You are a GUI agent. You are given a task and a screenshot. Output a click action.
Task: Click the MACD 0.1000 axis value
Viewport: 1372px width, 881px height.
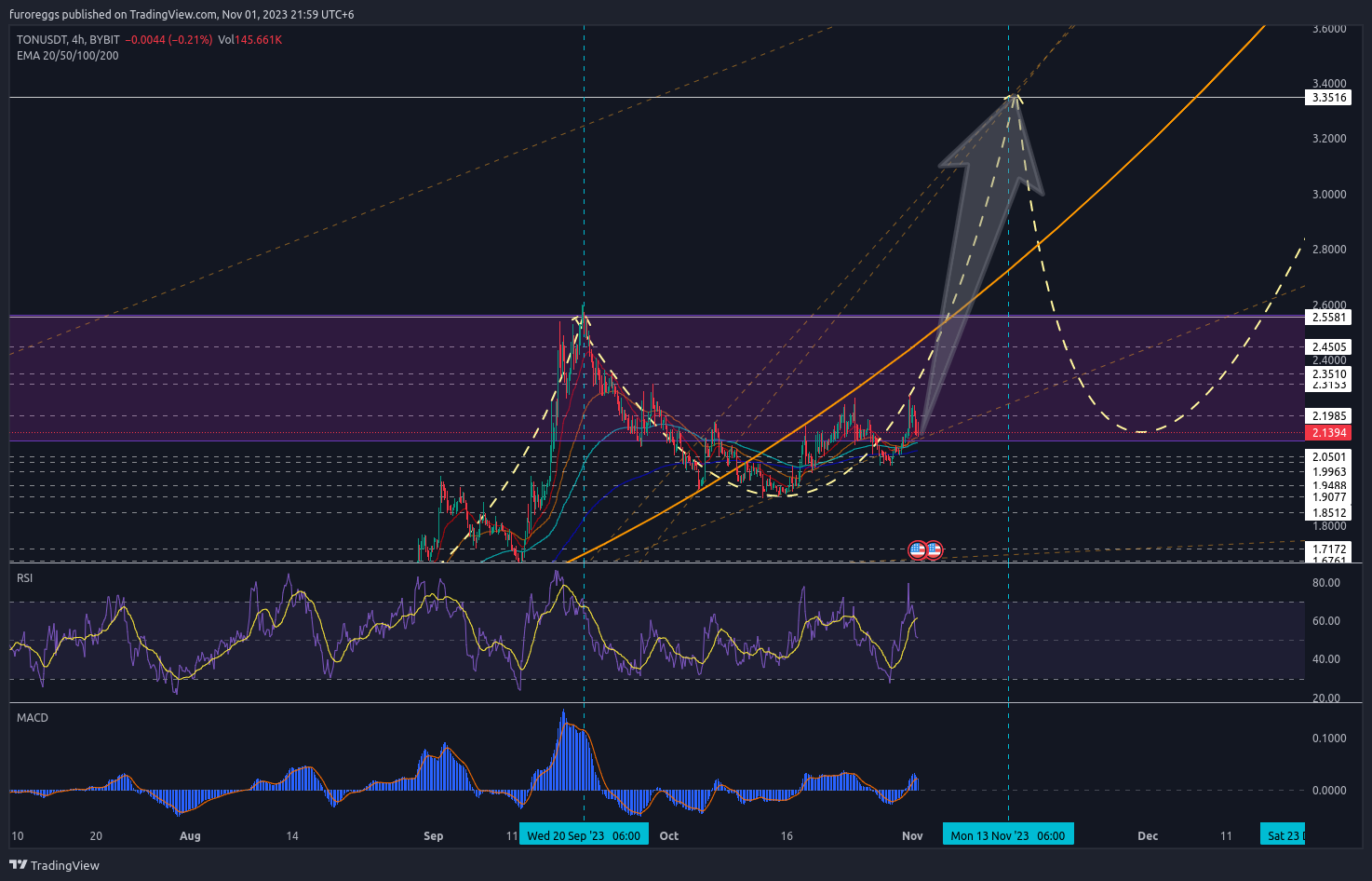(1329, 739)
